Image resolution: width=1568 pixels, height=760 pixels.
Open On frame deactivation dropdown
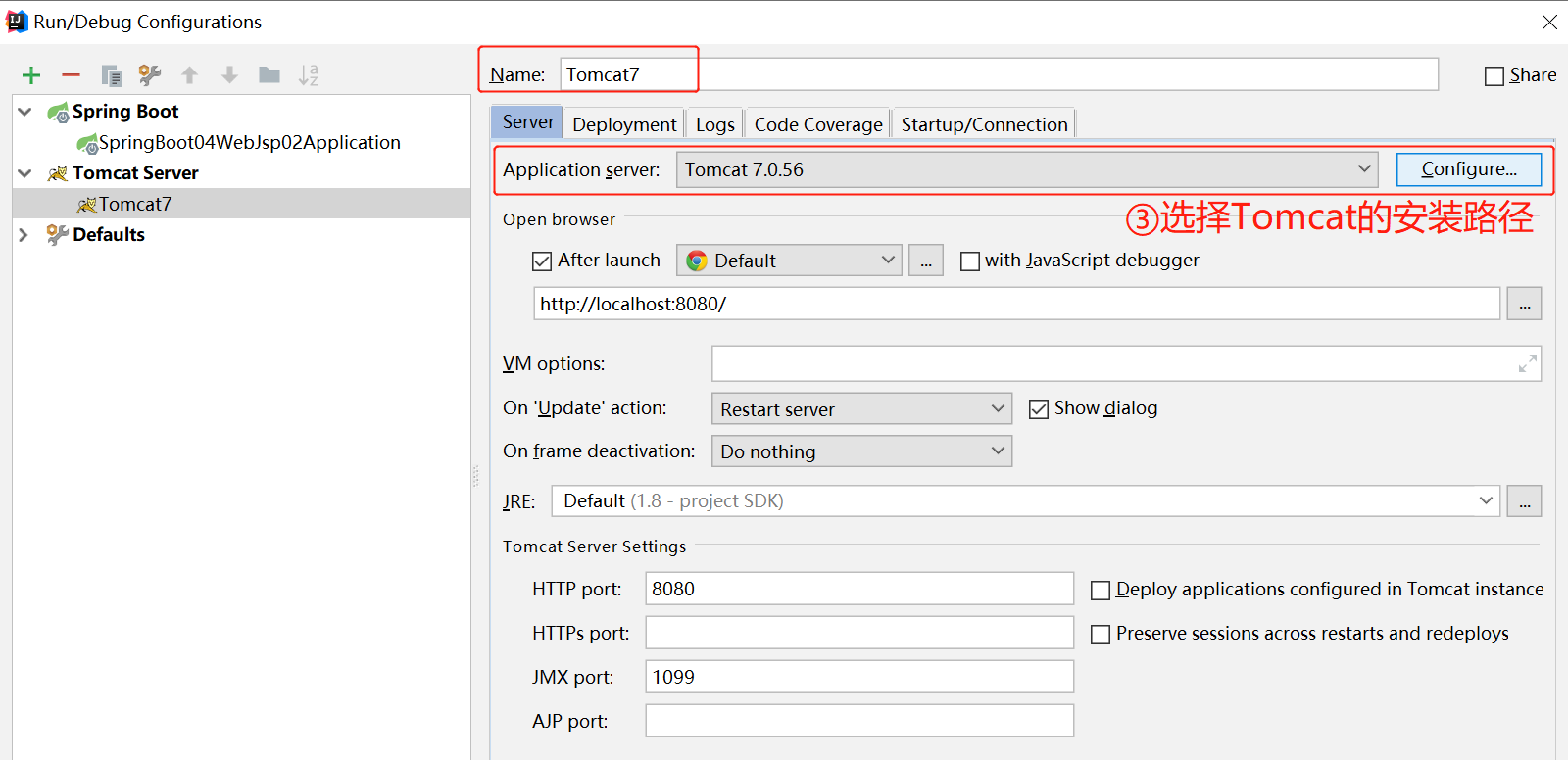861,451
